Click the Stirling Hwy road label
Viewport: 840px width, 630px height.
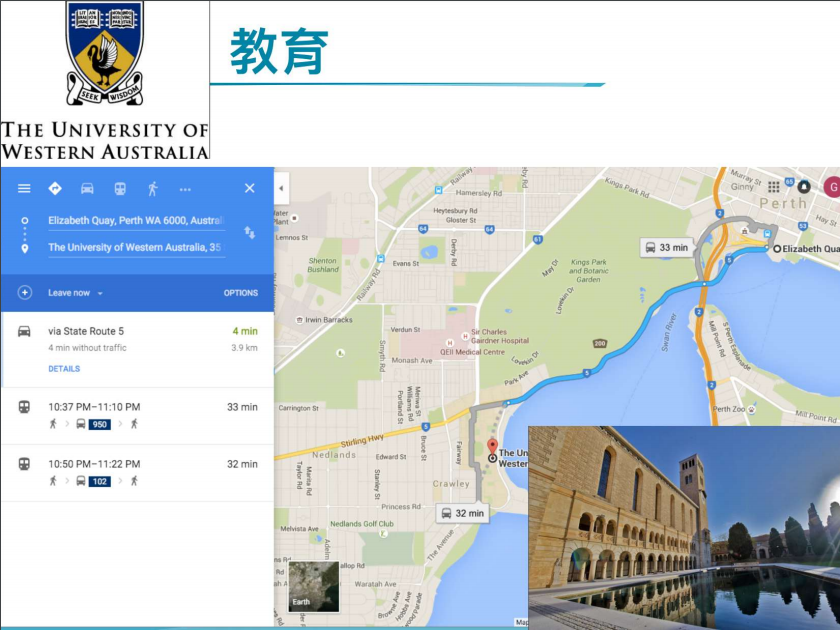pyautogui.click(x=363, y=440)
